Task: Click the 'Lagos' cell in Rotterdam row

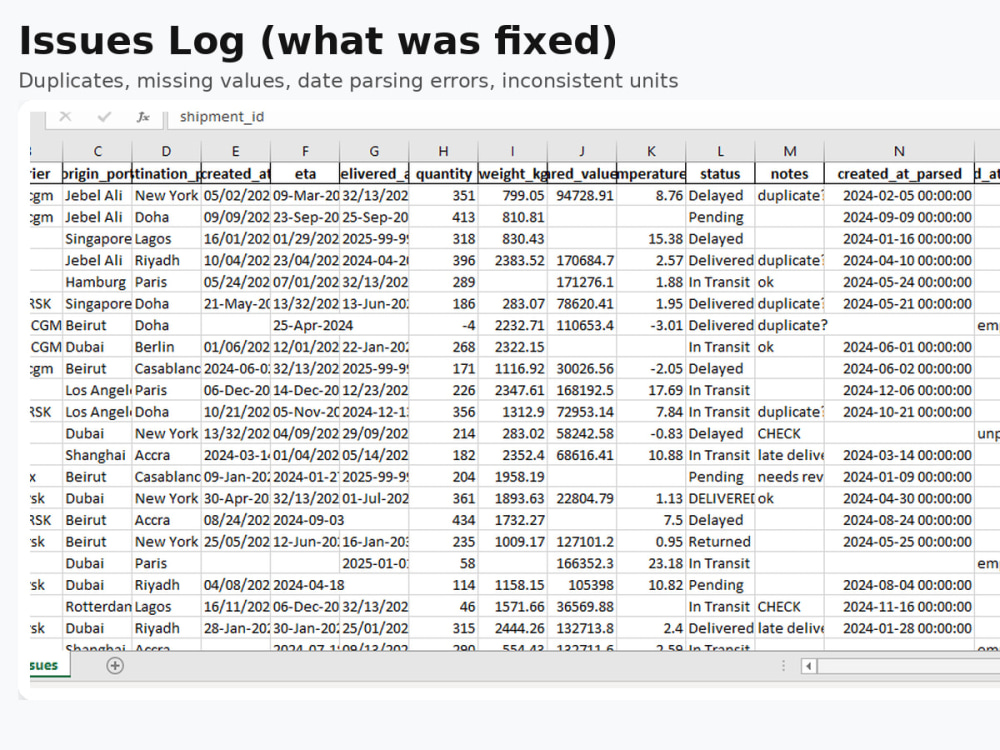Action: point(166,607)
